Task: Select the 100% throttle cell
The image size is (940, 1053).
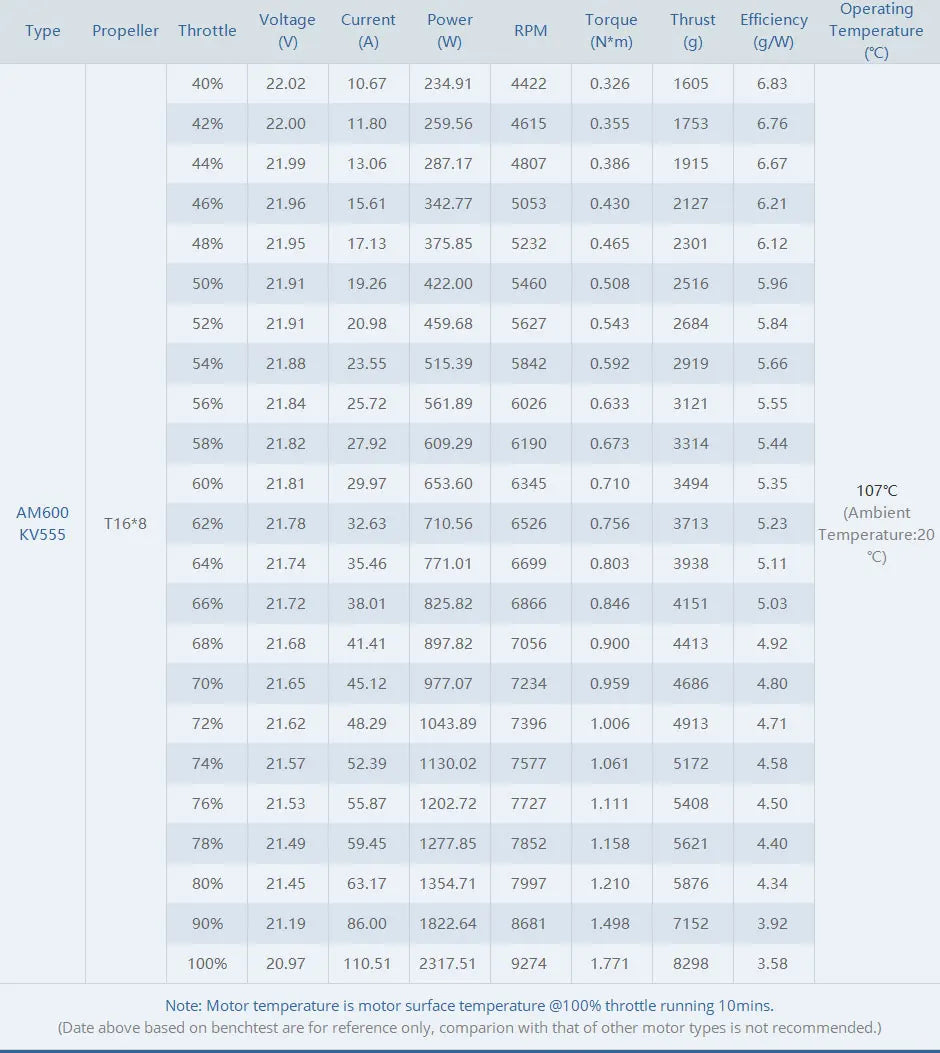Action: pos(207,963)
